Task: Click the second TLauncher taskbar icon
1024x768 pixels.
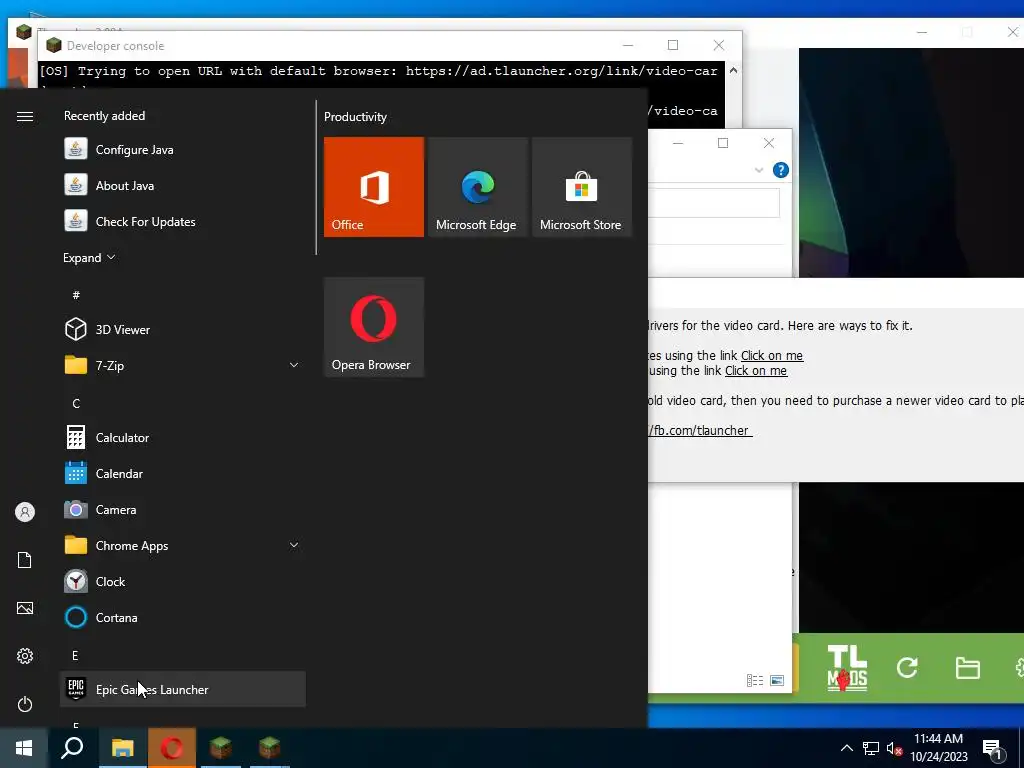Action: 270,748
